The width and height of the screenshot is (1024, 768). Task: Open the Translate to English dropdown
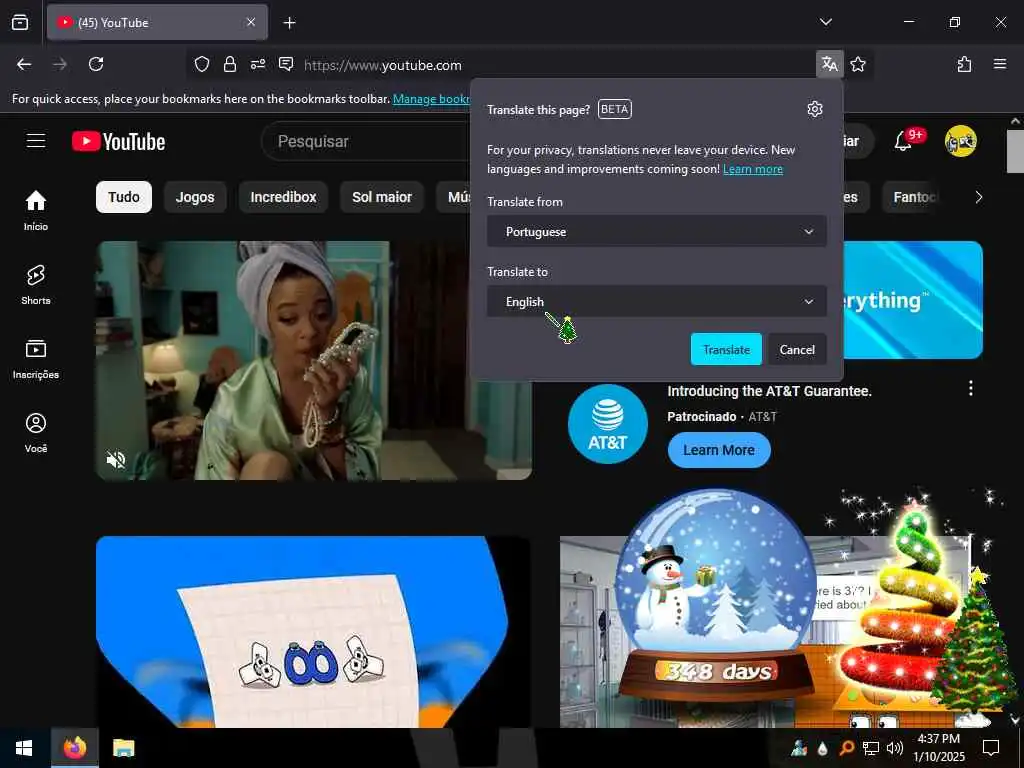[x=656, y=302]
